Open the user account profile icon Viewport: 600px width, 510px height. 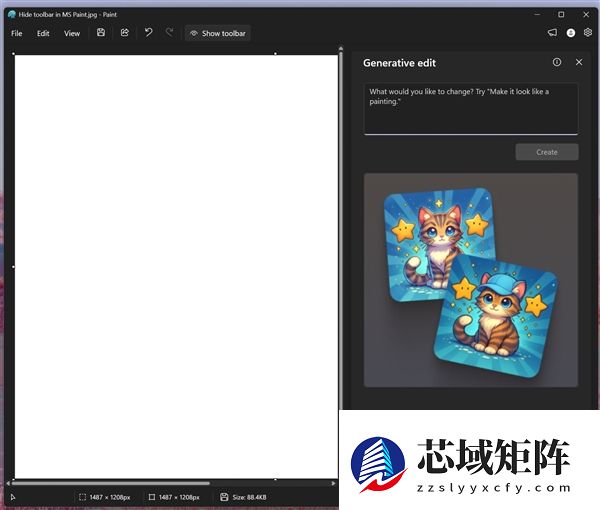tap(571, 33)
